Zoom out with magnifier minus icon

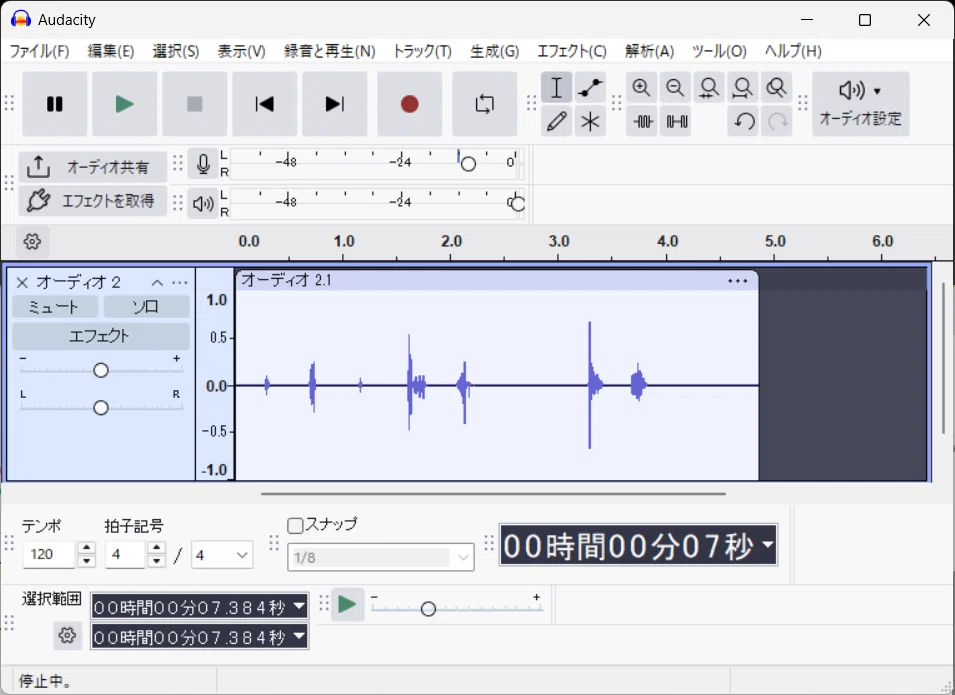[675, 88]
